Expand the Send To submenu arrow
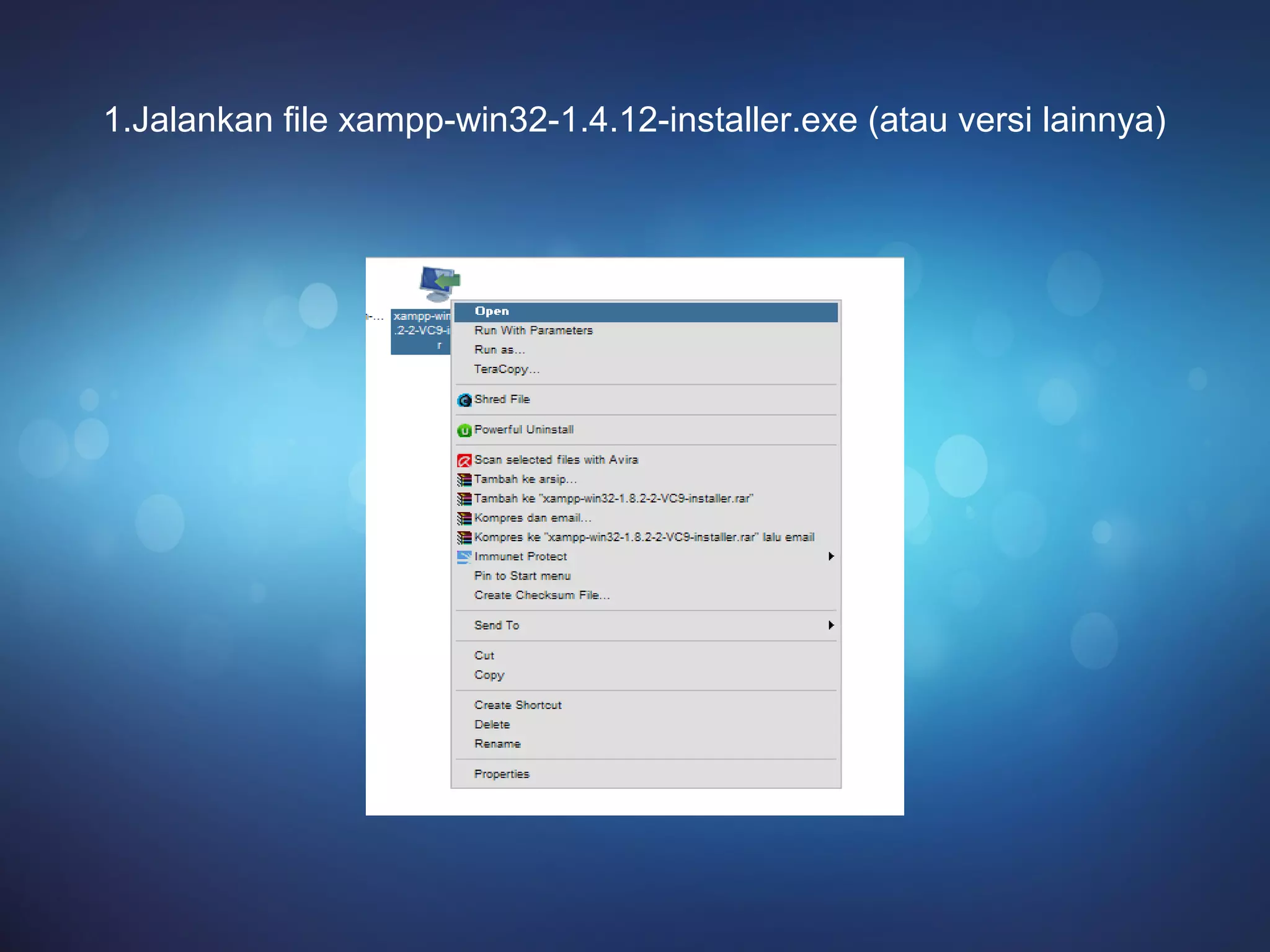 [x=831, y=625]
